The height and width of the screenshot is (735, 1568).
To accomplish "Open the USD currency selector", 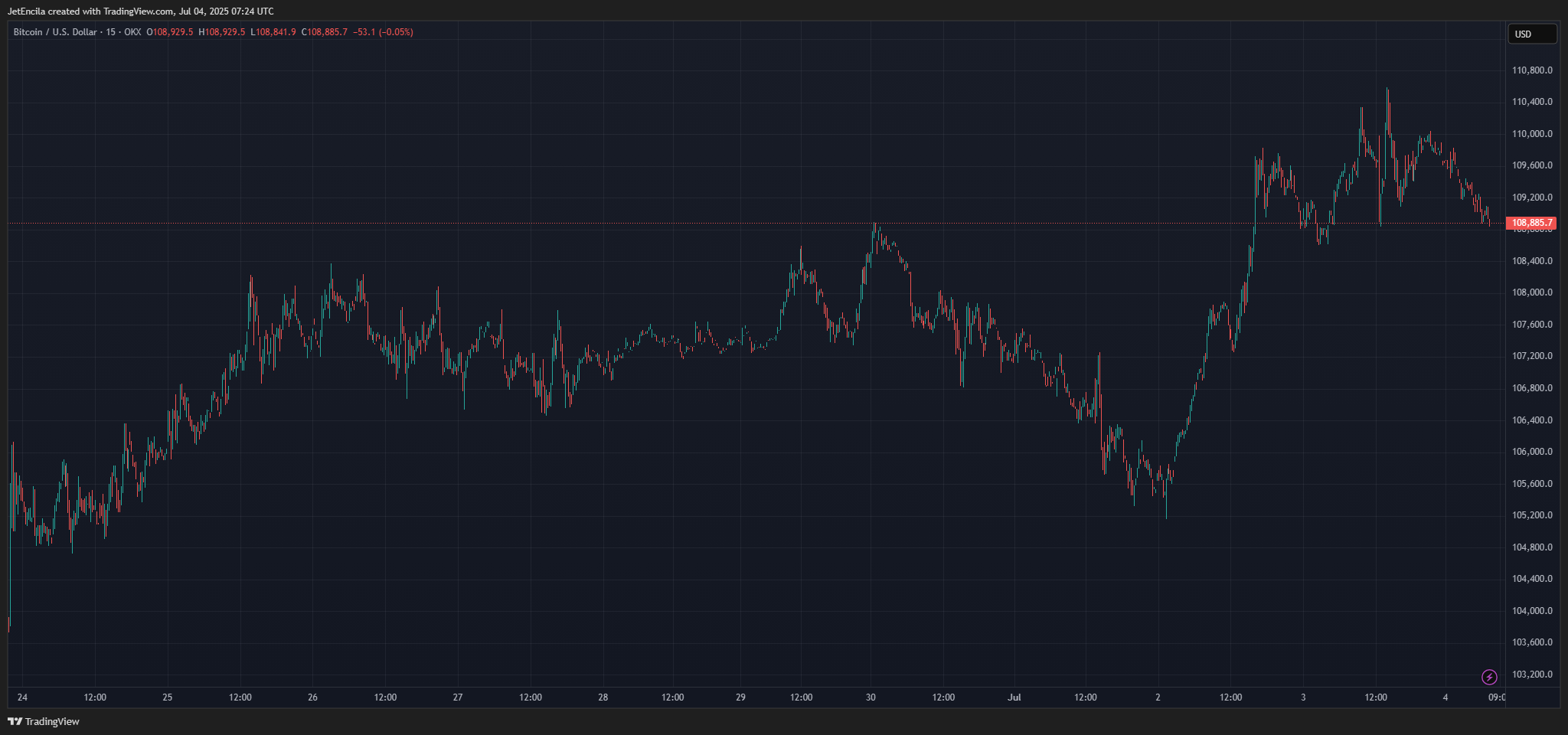I will (x=1532, y=34).
